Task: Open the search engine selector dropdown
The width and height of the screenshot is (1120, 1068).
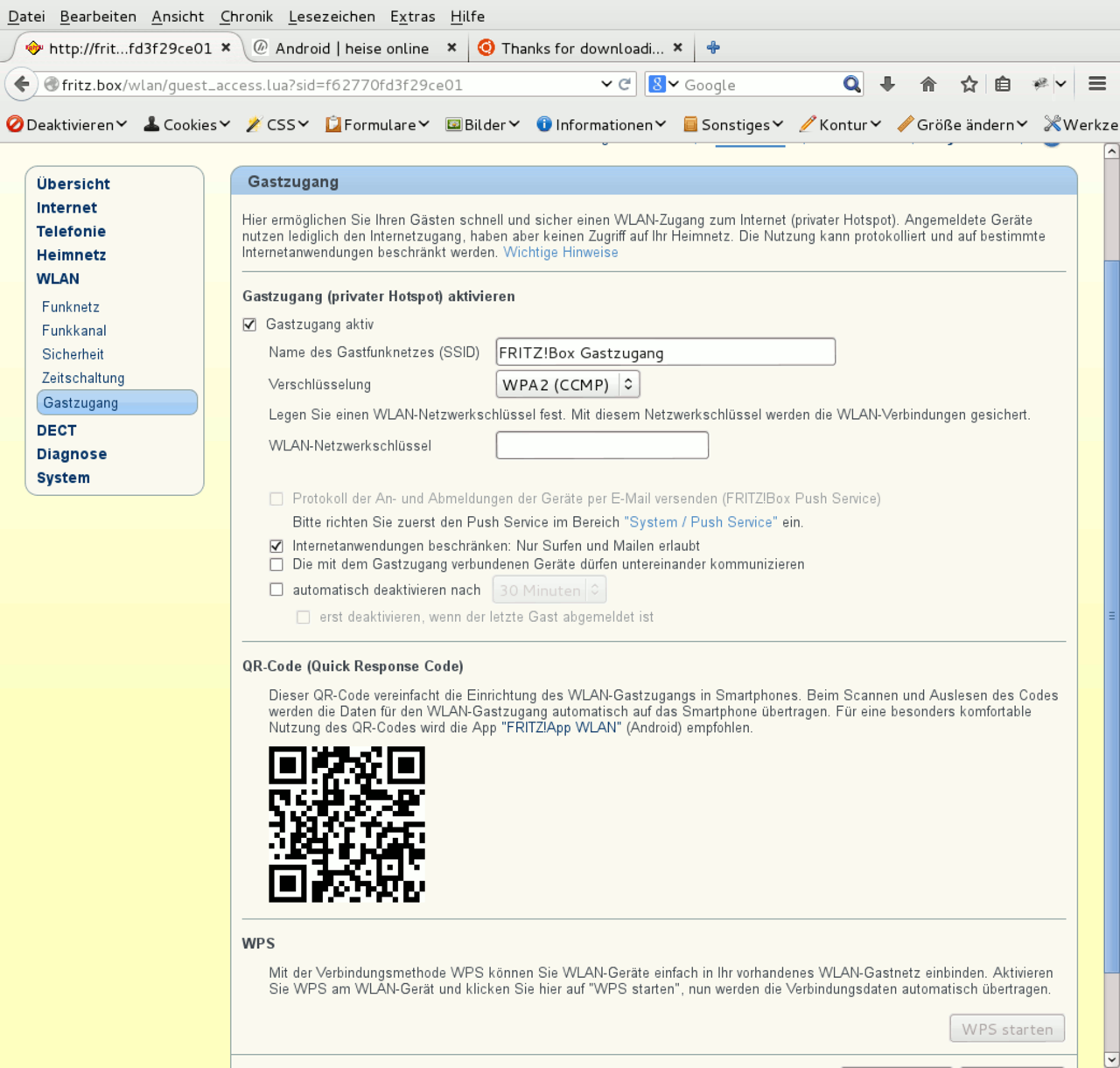Action: pos(664,84)
